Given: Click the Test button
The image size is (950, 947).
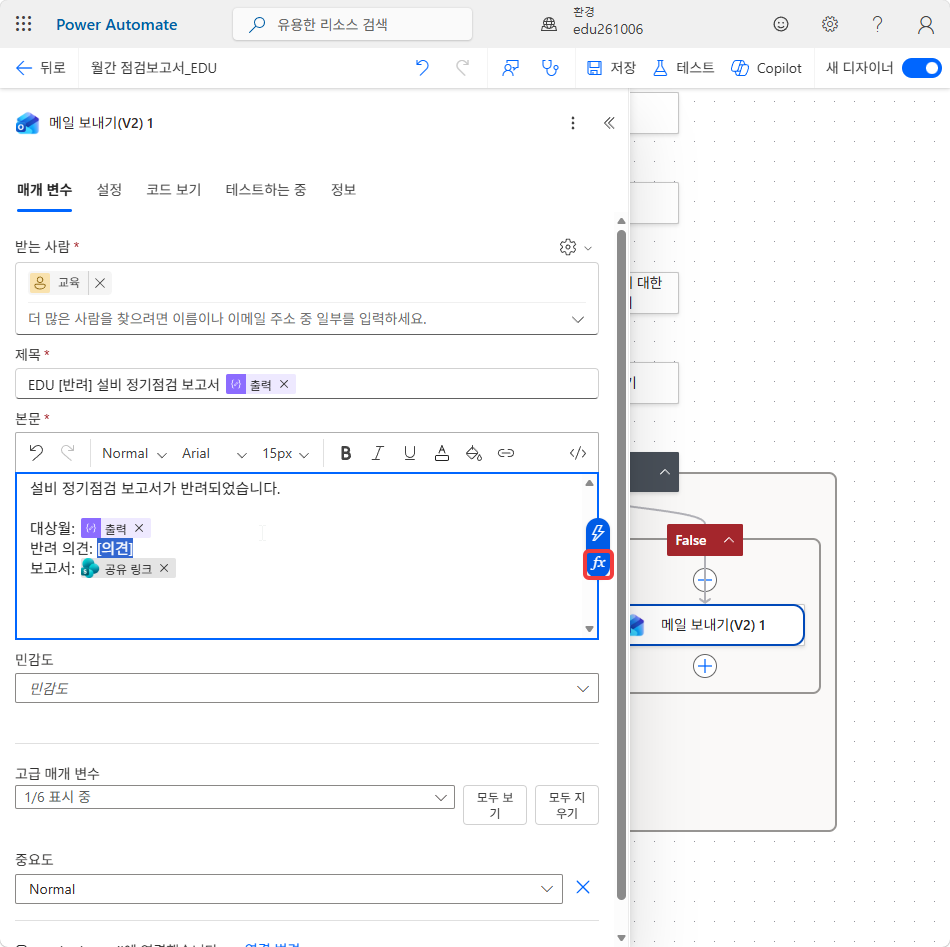Looking at the screenshot, I should click(683, 68).
